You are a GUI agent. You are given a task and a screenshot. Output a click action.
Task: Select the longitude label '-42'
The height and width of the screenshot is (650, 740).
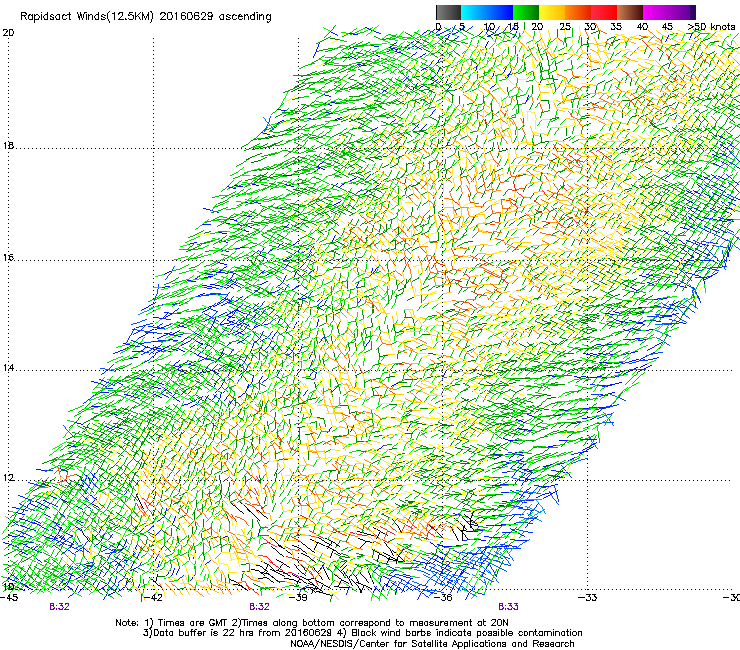[x=153, y=598]
